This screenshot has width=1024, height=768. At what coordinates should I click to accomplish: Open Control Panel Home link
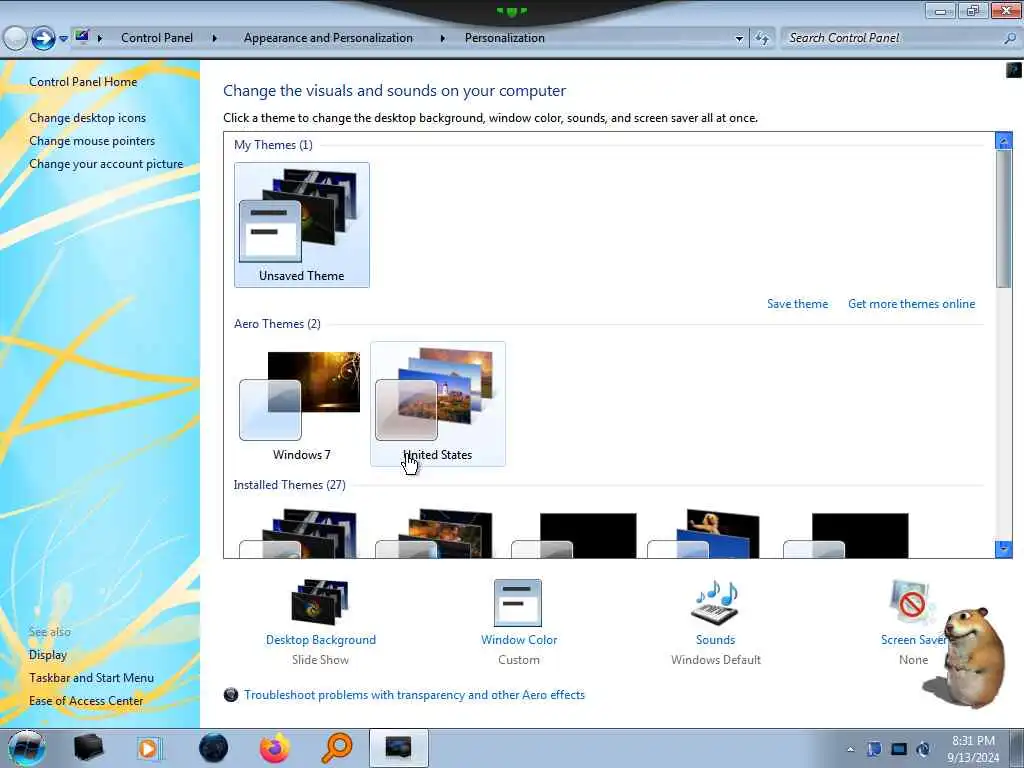83,82
